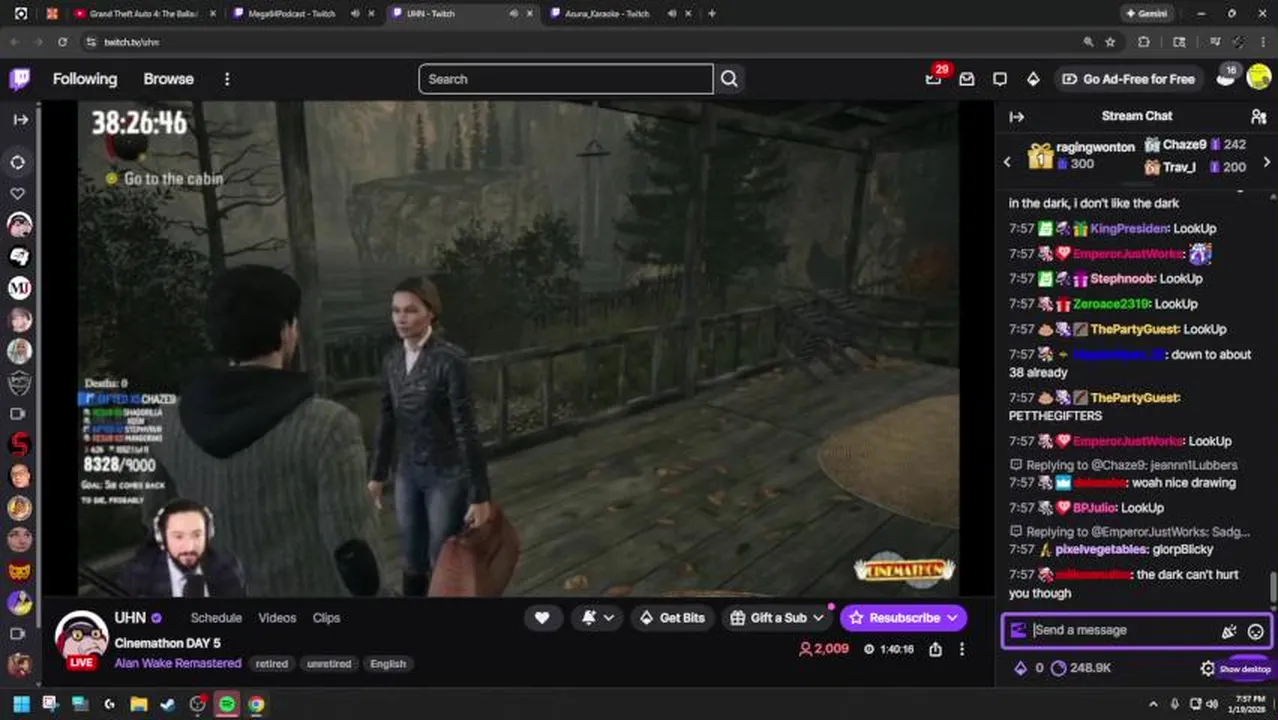Open File Explorer from the taskbar
The image size is (1278, 720).
point(139,704)
